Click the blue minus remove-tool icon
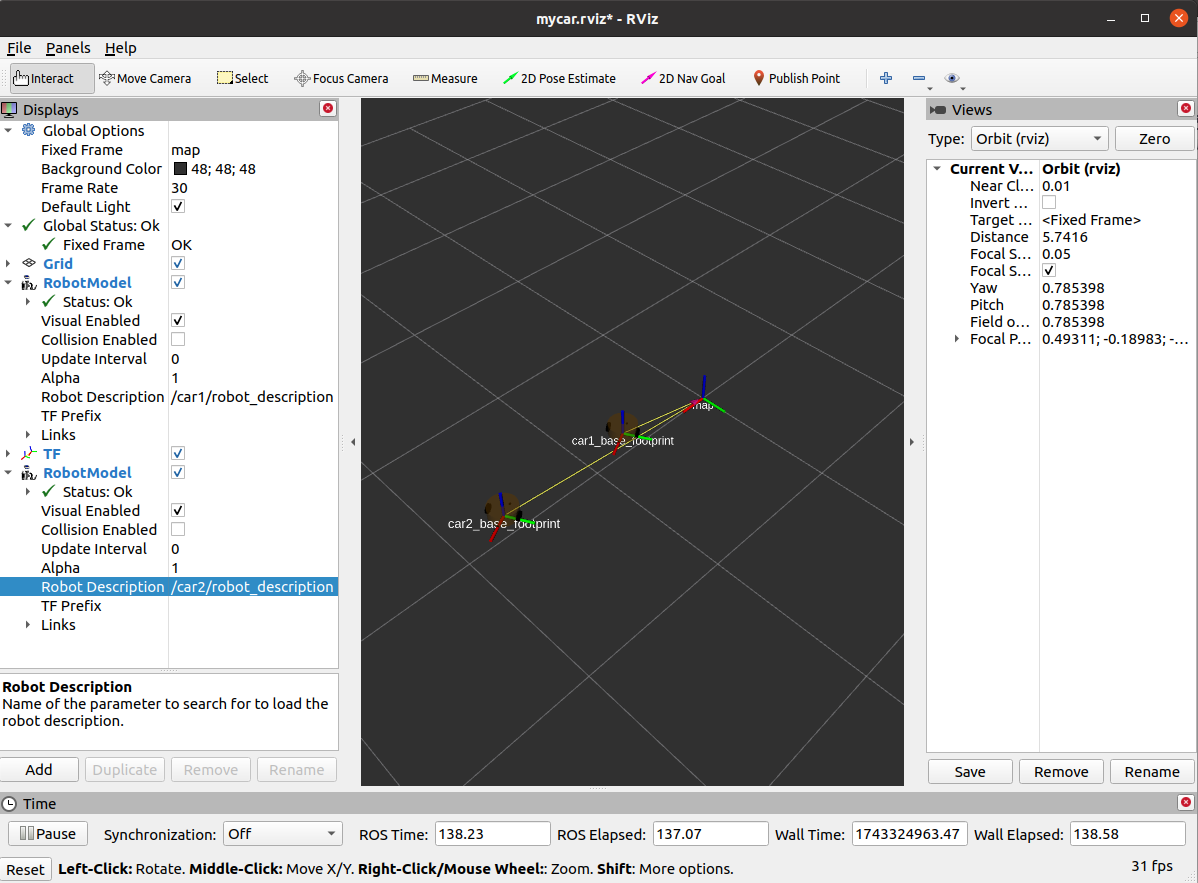Image resolution: width=1198 pixels, height=883 pixels. (x=919, y=78)
